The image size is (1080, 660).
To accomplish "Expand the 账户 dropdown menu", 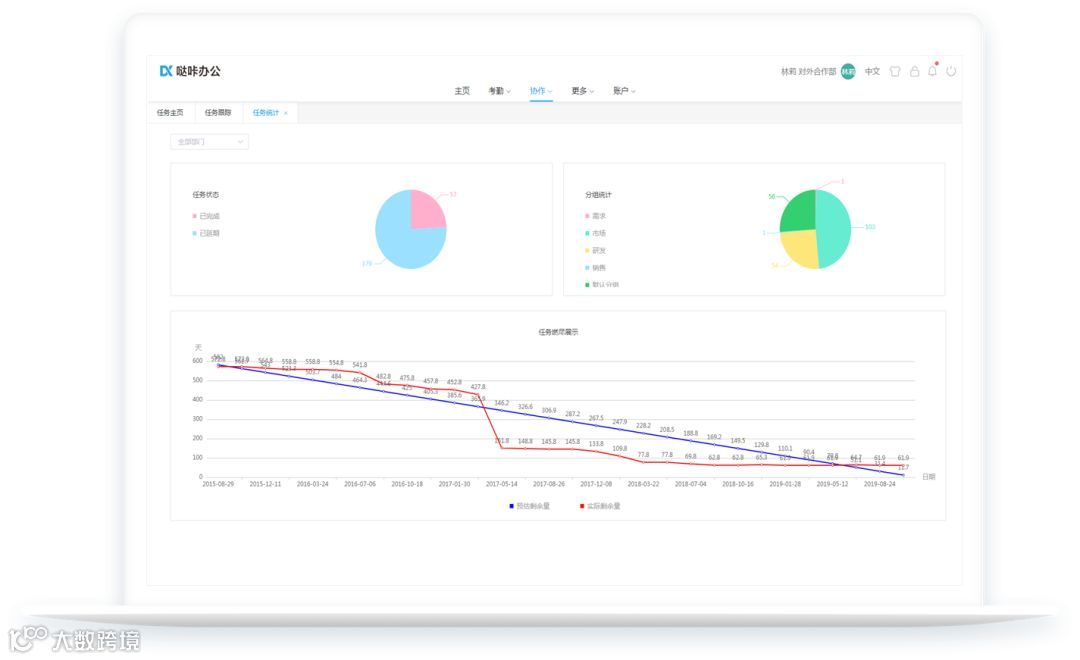I will point(624,91).
